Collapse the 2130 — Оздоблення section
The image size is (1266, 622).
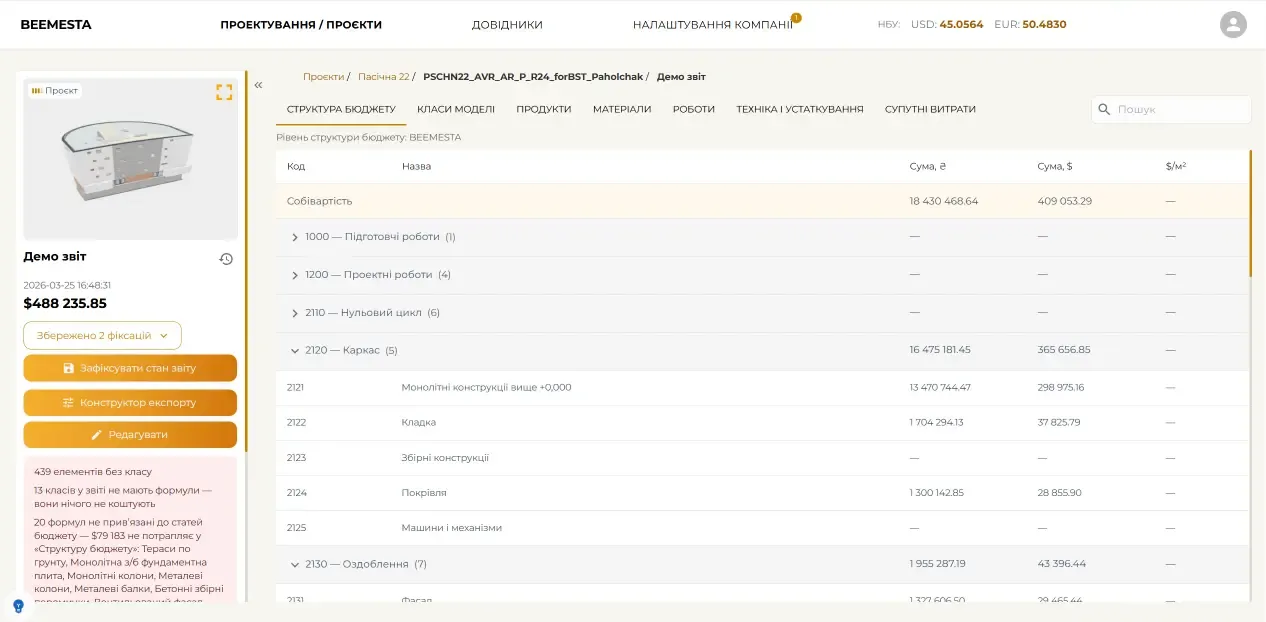(295, 565)
